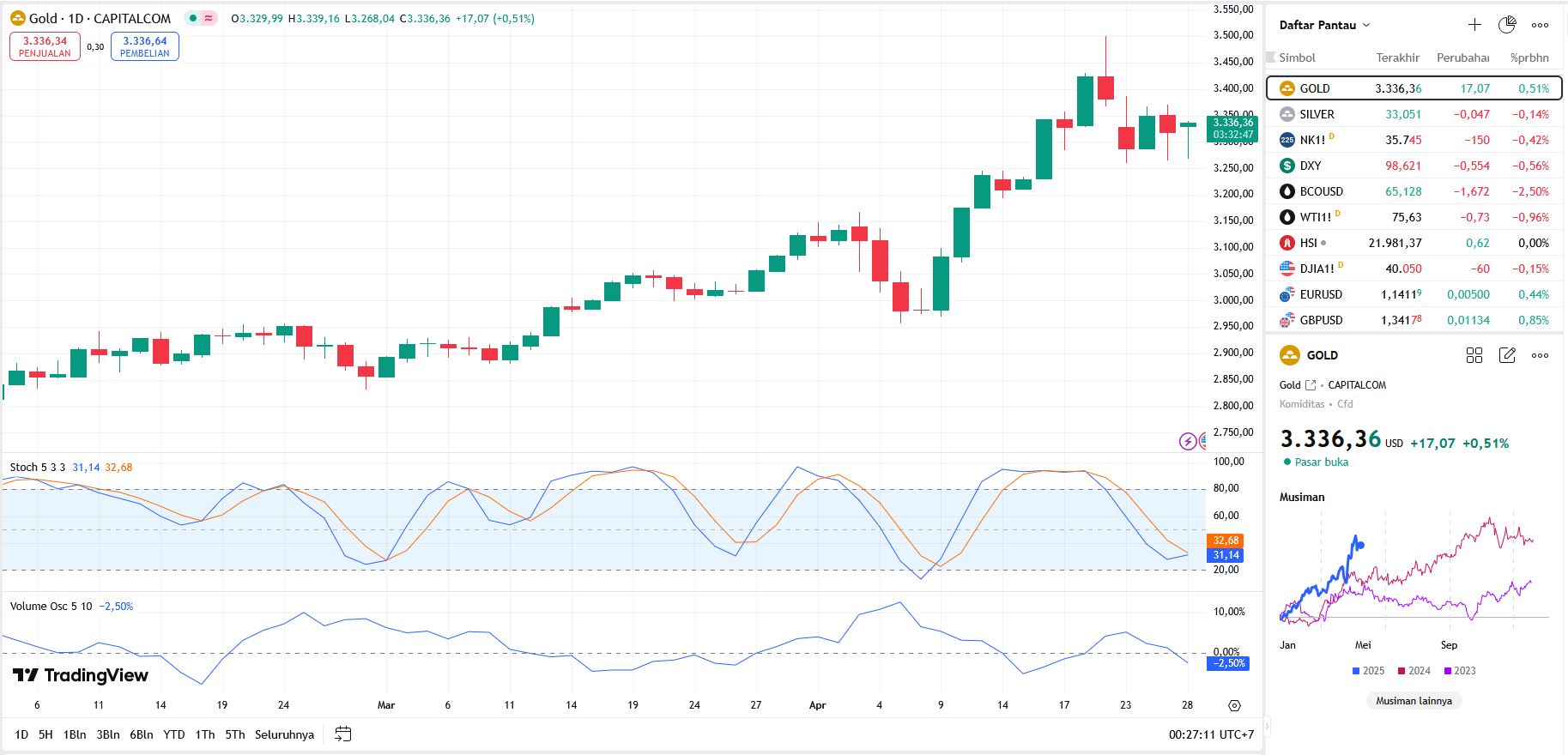Toggle the 2024 series in seasonal legend
Viewport: 1568px width, 755px height.
click(x=1414, y=671)
